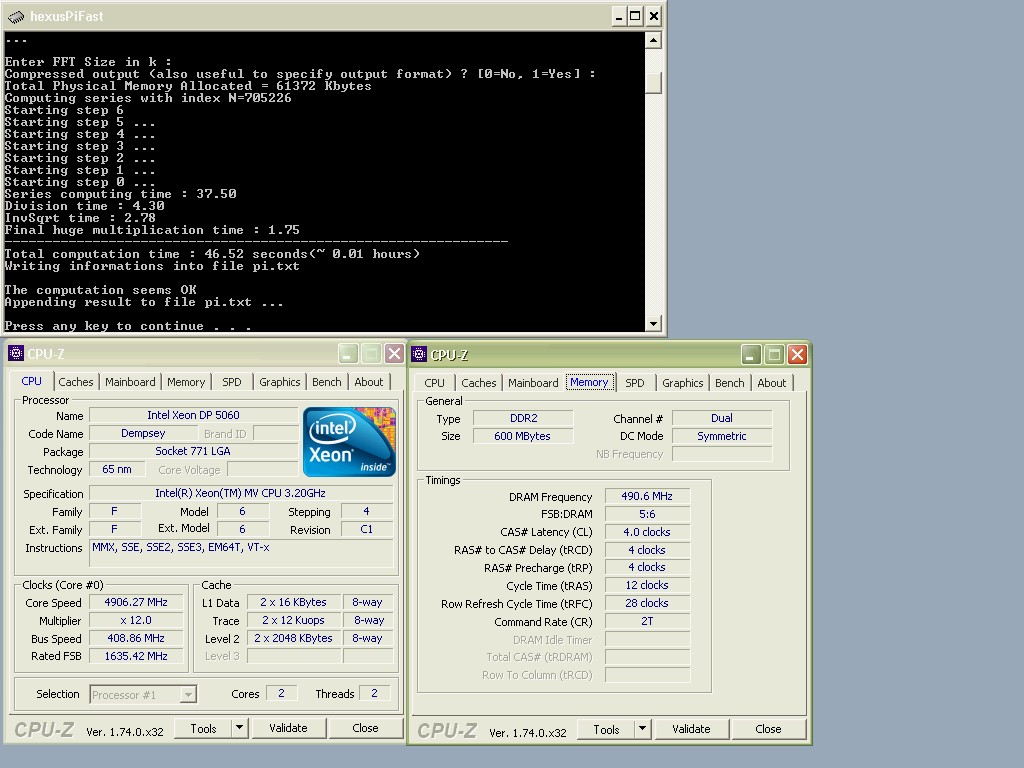Click Command Rate value 2T
The width and height of the screenshot is (1024, 768).
pyautogui.click(x=647, y=621)
